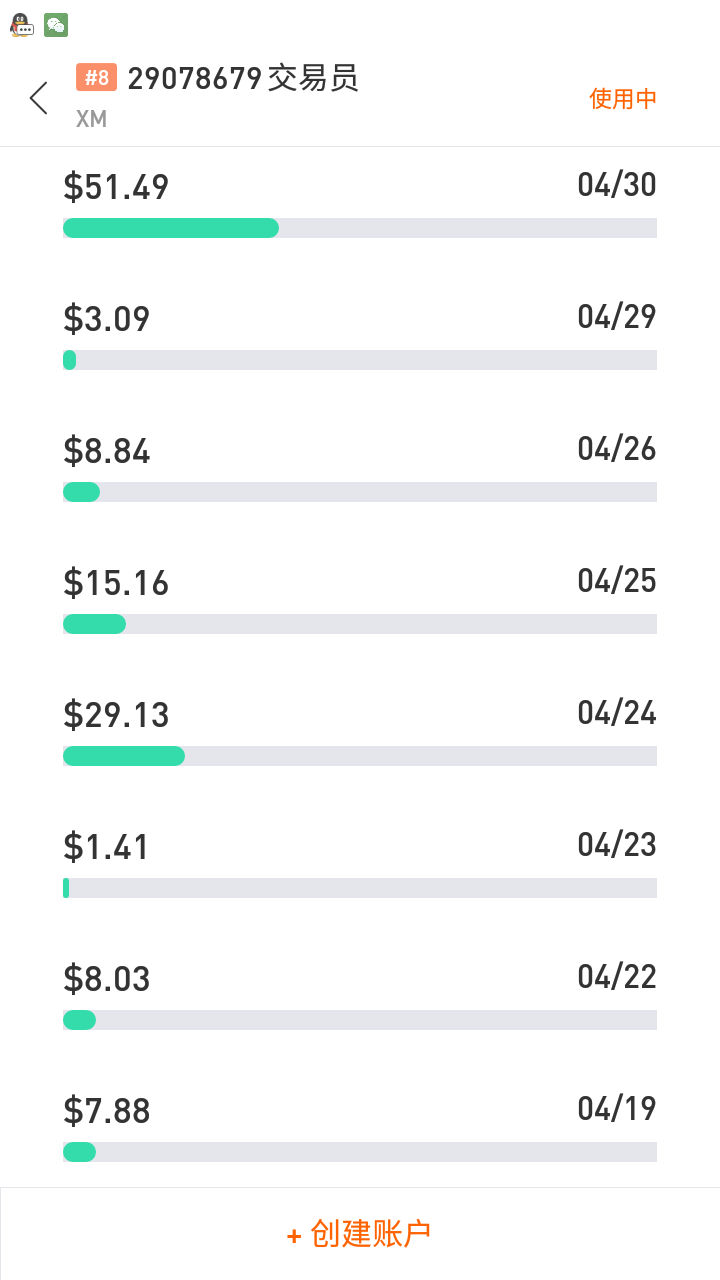Tap the 04/23 date label
The image size is (720, 1280).
click(616, 845)
